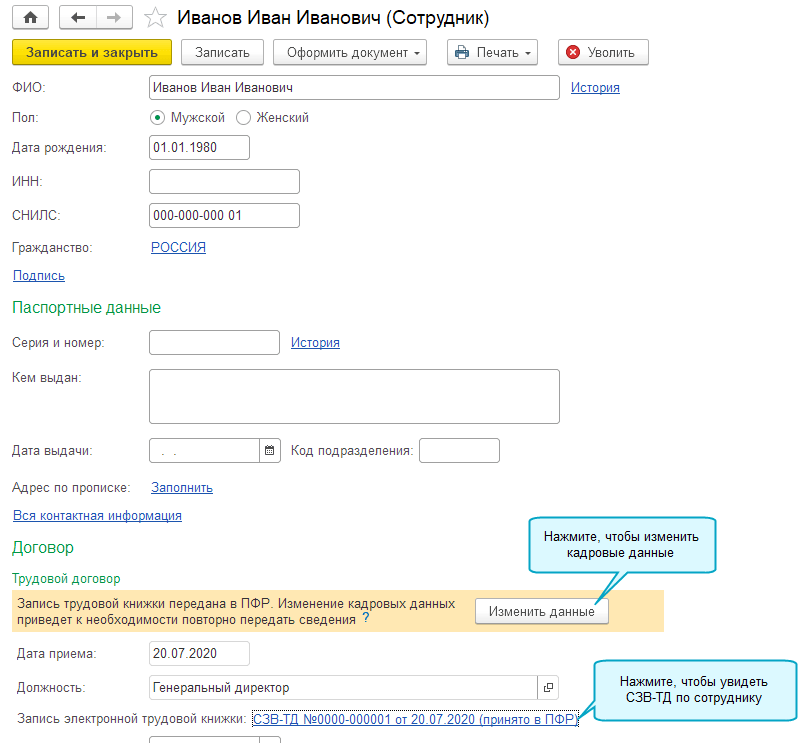Image resolution: width=812 pixels, height=743 pixels.
Task: Click the Изменить данные button
Action: 541,612
